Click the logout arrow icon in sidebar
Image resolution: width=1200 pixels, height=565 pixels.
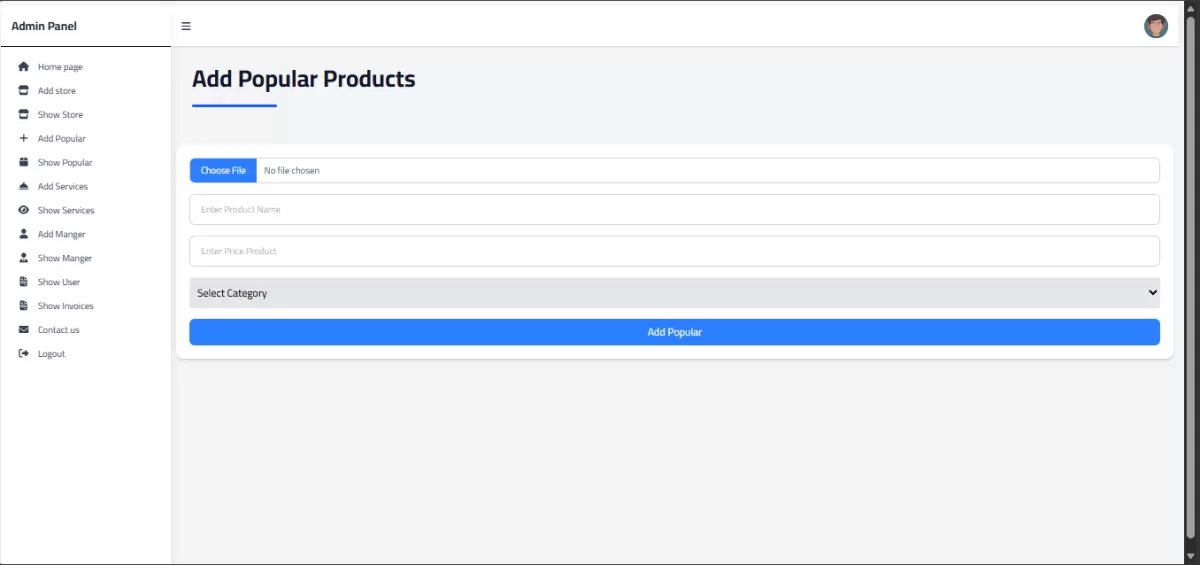point(24,354)
